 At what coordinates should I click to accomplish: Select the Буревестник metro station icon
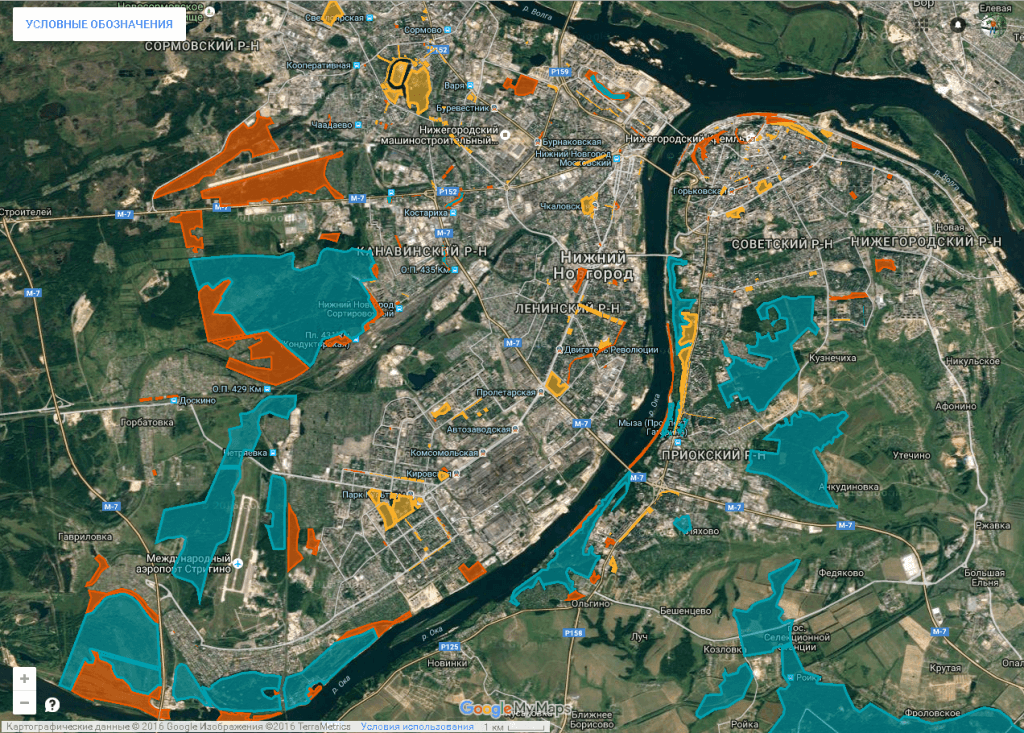coord(495,107)
